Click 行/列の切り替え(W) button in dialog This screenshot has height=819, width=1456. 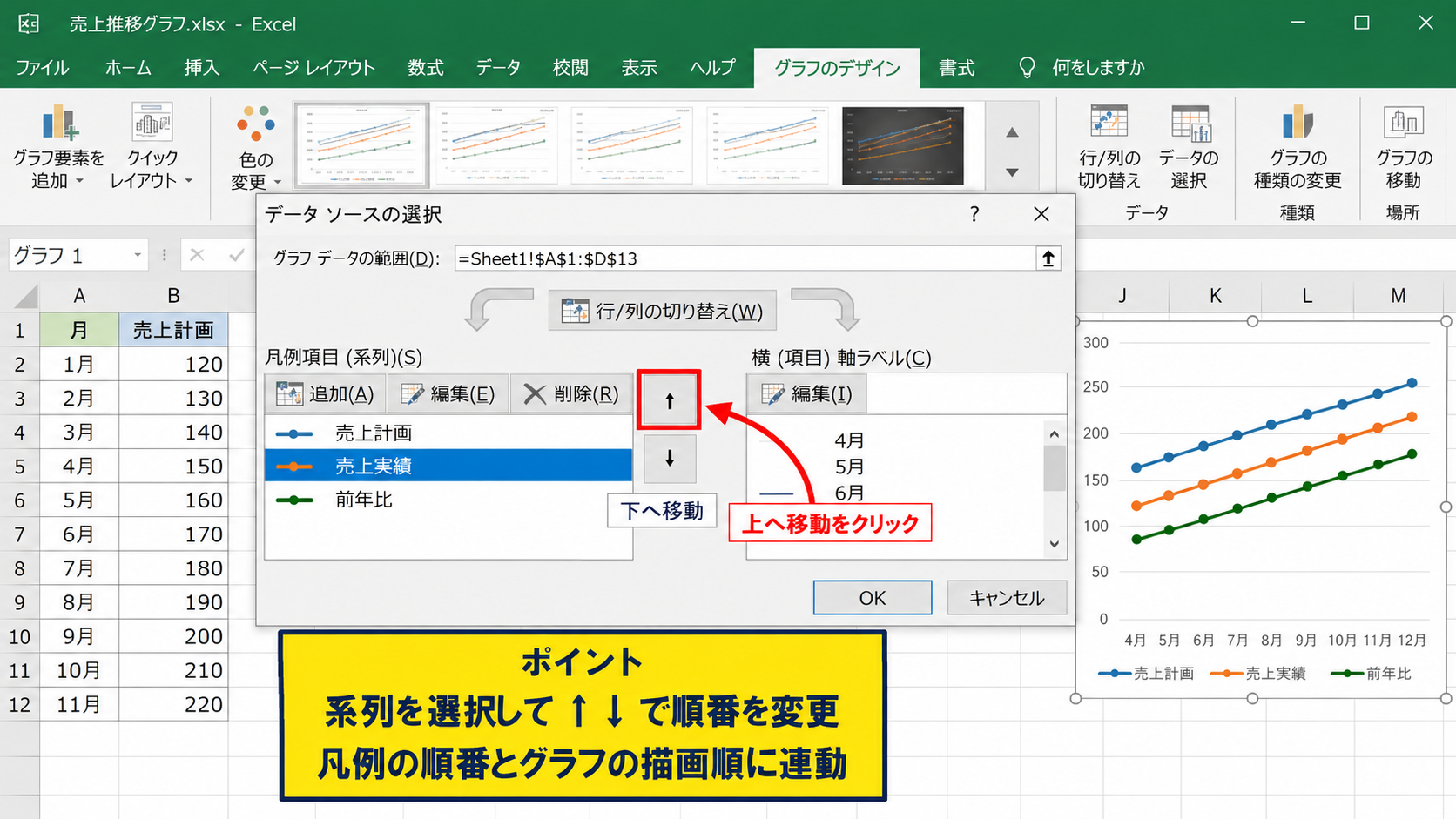click(662, 311)
